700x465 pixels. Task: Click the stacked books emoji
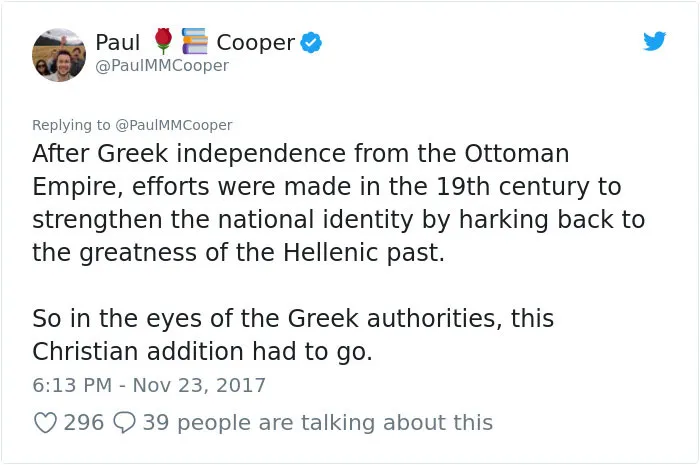pyautogui.click(x=195, y=42)
